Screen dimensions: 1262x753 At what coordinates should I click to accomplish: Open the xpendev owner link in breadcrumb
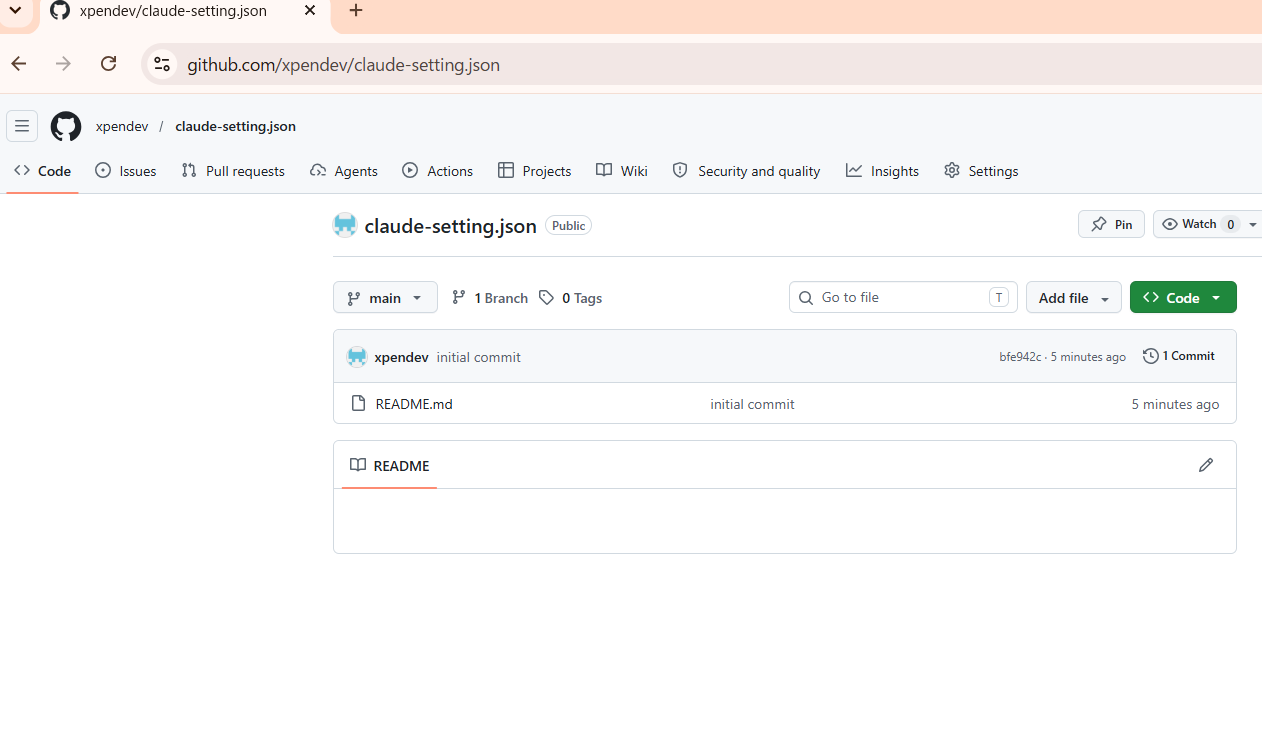122,126
